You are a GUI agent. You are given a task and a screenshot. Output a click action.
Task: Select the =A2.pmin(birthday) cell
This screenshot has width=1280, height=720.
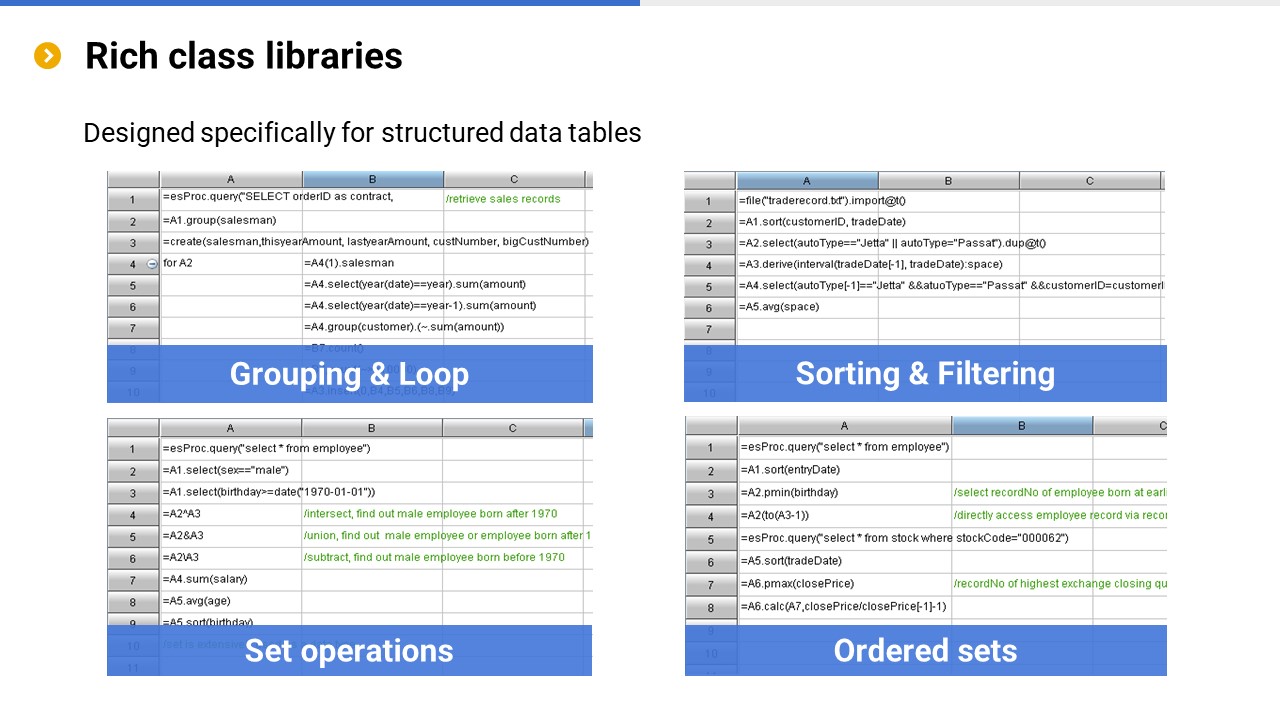point(790,493)
